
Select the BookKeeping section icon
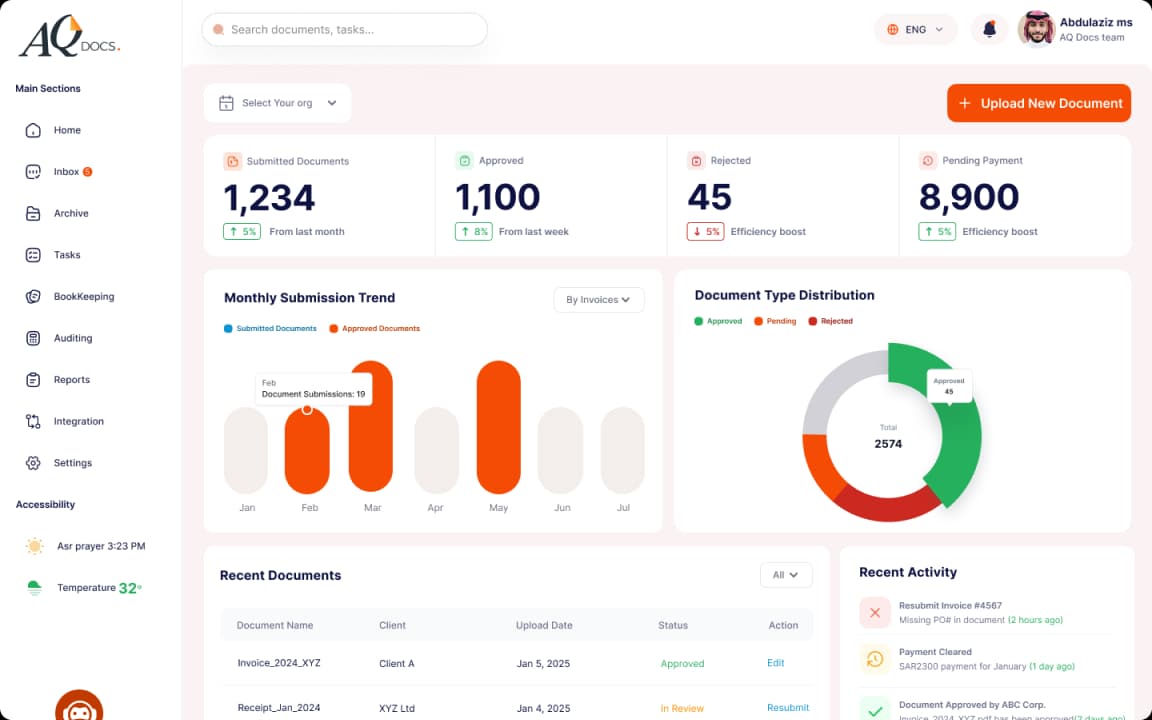(x=34, y=296)
